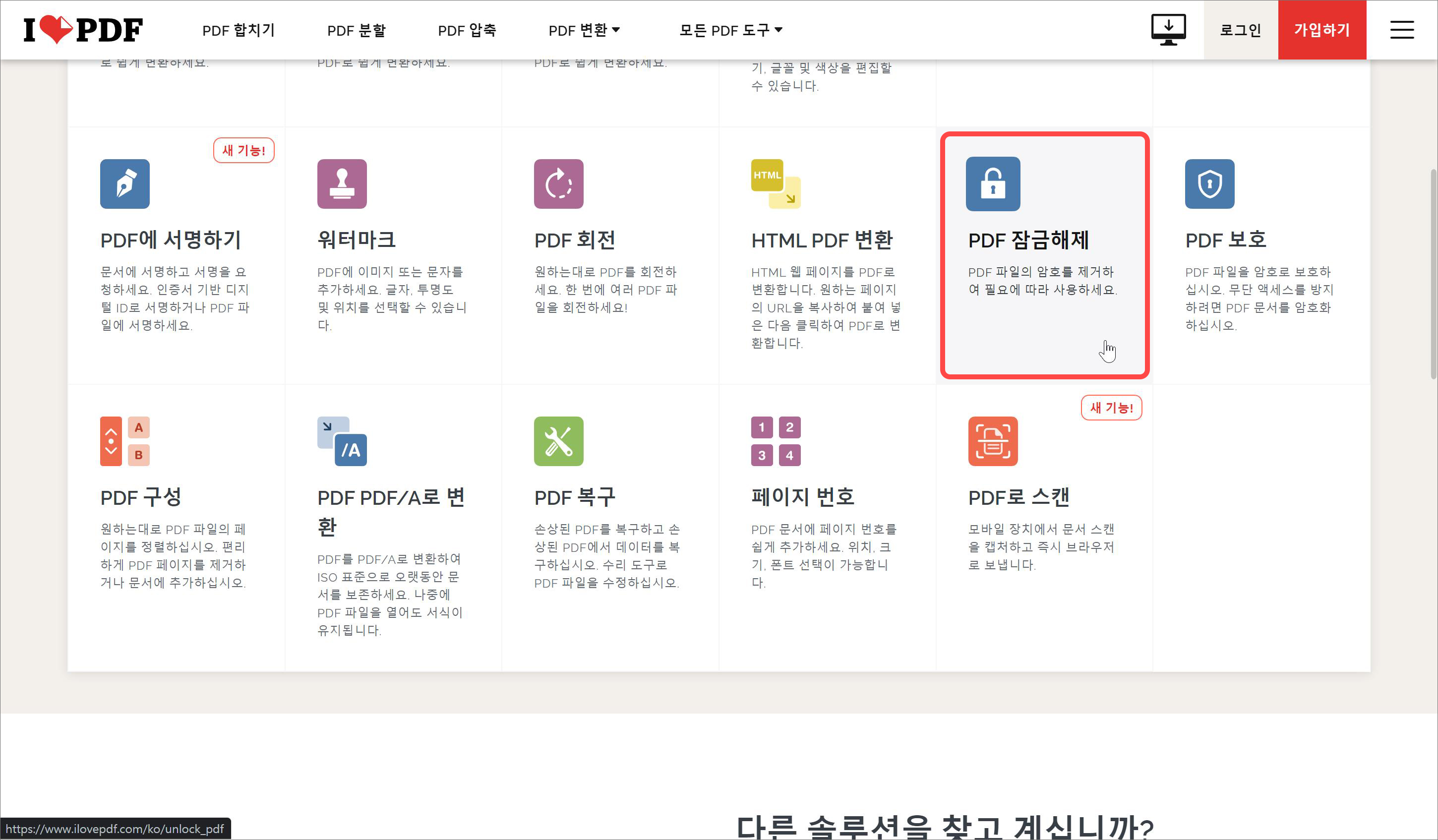The image size is (1438, 840).
Task: Select the organize PDF A/B icon
Action: 124,441
